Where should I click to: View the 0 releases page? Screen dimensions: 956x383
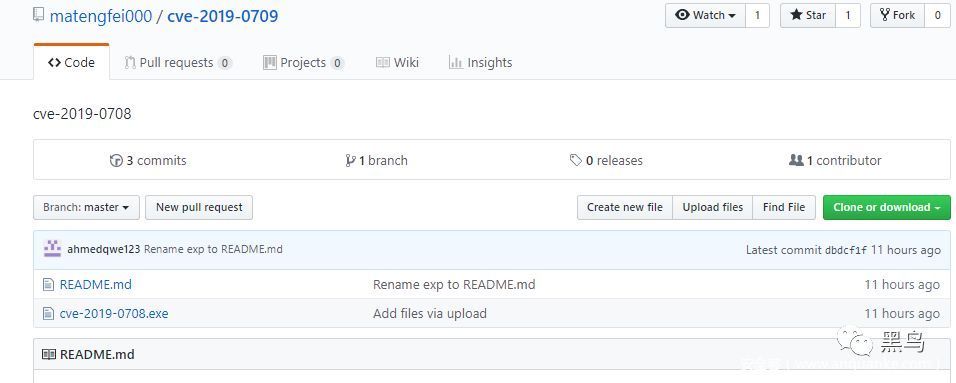pos(606,160)
